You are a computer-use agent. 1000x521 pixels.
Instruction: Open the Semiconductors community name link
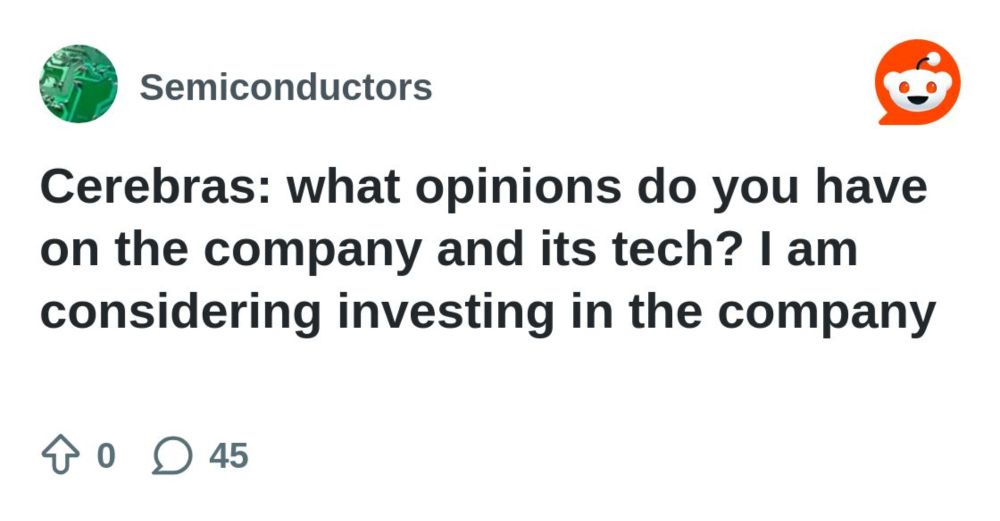286,87
